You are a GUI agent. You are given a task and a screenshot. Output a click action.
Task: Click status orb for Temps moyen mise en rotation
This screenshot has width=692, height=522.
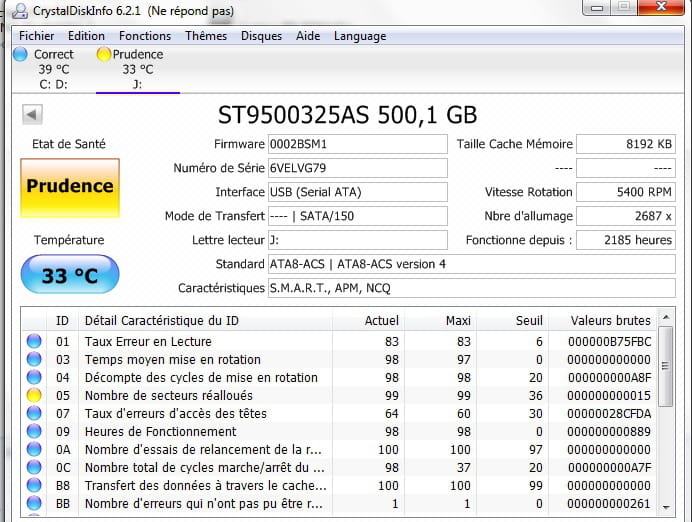coord(33,359)
